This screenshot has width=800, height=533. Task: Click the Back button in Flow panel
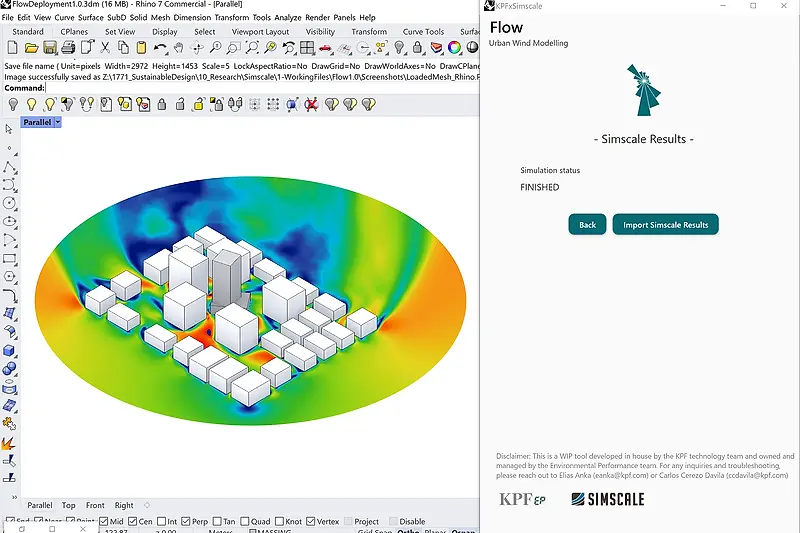(x=587, y=224)
